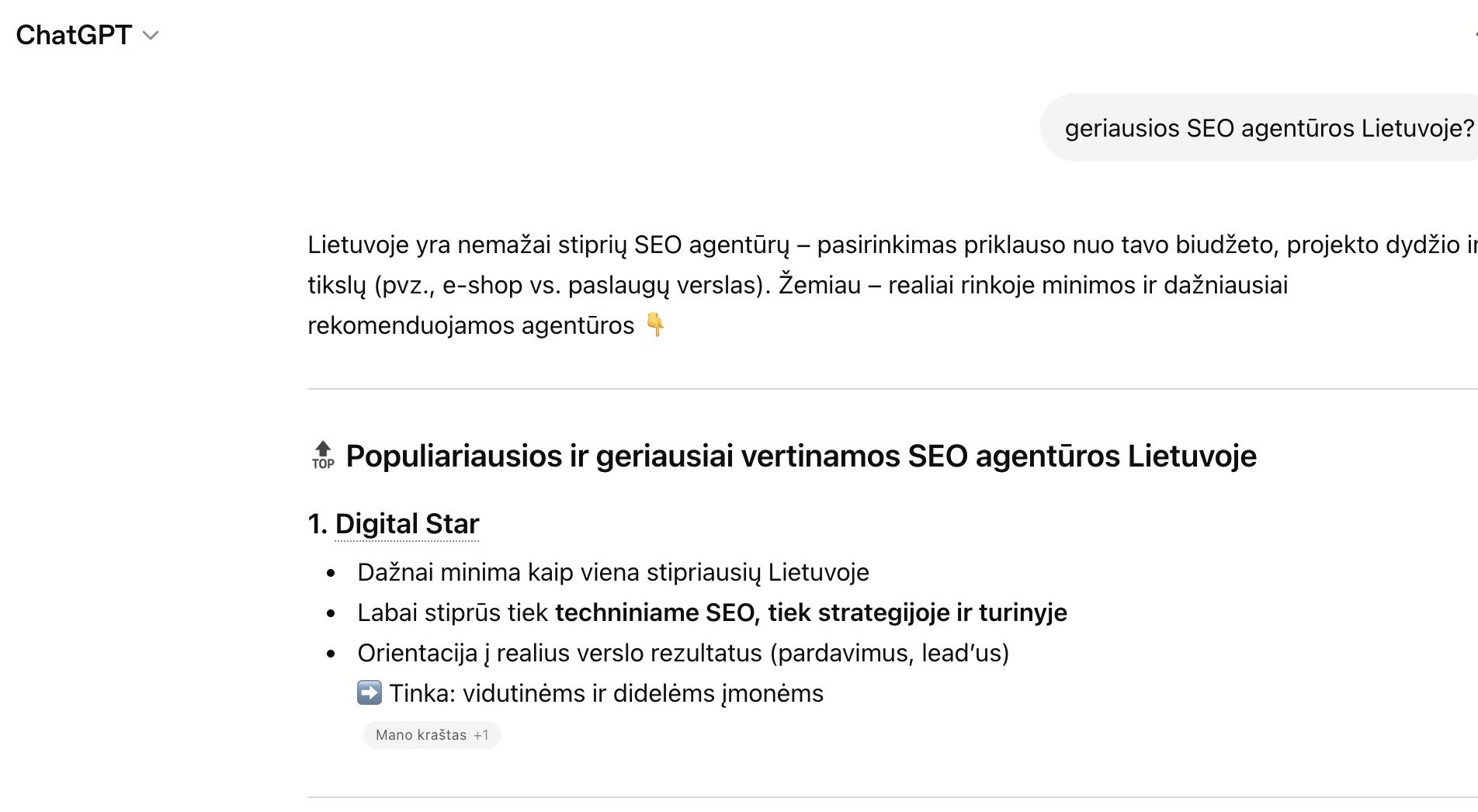This screenshot has width=1478, height=812.
Task: Open the Digital Star link
Action: click(x=407, y=523)
